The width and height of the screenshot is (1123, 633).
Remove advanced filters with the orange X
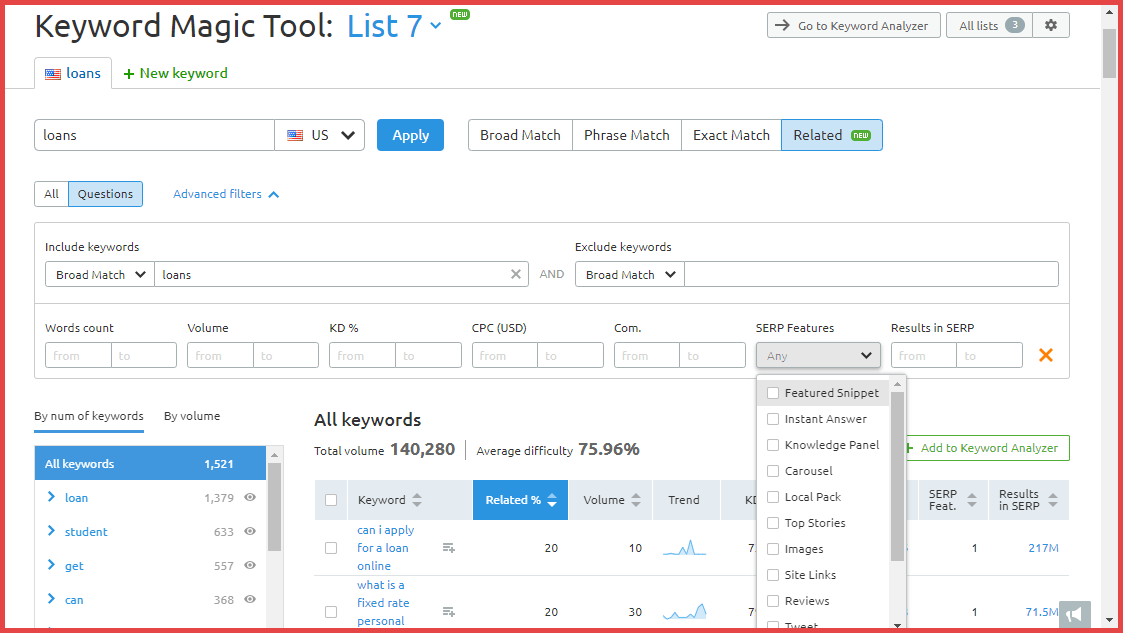(x=1046, y=354)
